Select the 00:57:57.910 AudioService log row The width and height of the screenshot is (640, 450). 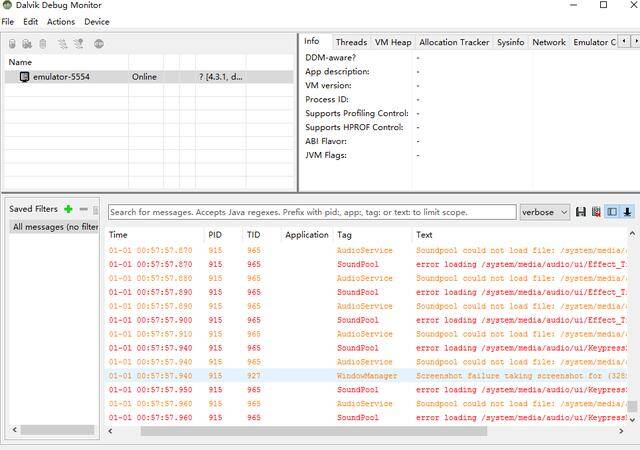point(367,334)
